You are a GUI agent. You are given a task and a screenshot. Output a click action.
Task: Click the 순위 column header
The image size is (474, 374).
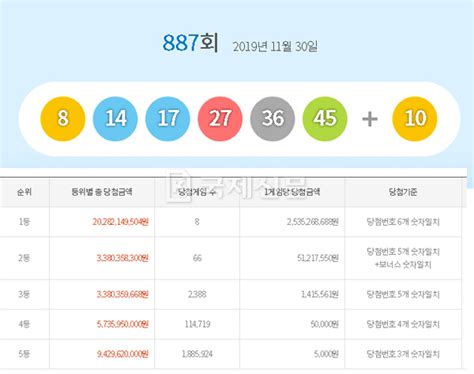[24, 192]
